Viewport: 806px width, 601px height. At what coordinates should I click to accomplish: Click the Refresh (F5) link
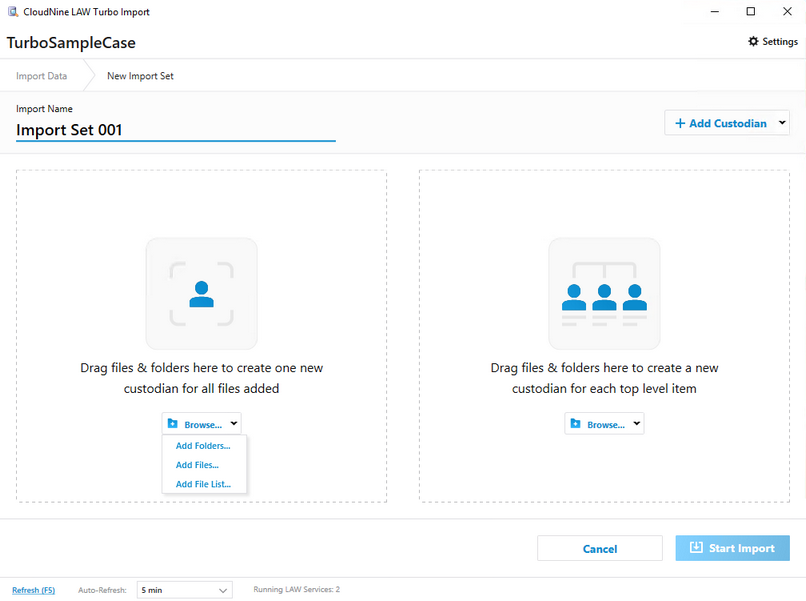coord(33,590)
